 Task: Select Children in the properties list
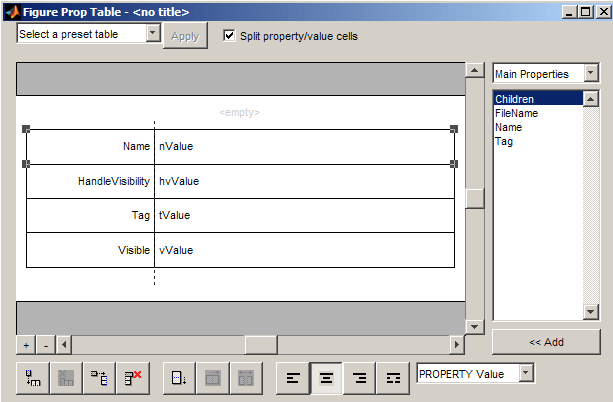pyautogui.click(x=538, y=99)
